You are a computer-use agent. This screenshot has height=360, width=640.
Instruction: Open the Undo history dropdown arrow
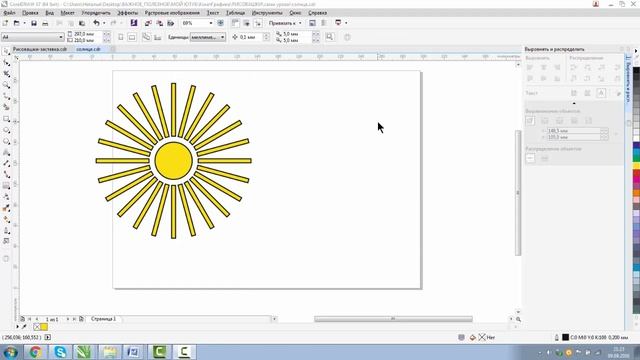point(104,23)
